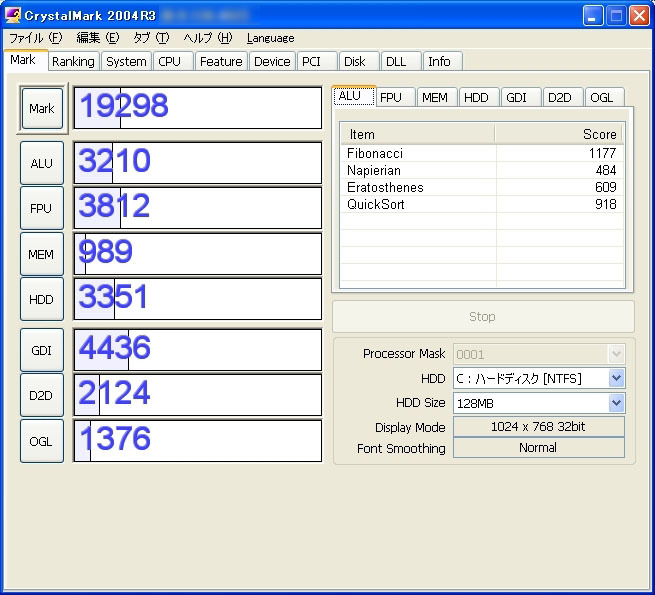The height and width of the screenshot is (595, 655).
Task: Switch to the System tab
Action: click(x=126, y=61)
